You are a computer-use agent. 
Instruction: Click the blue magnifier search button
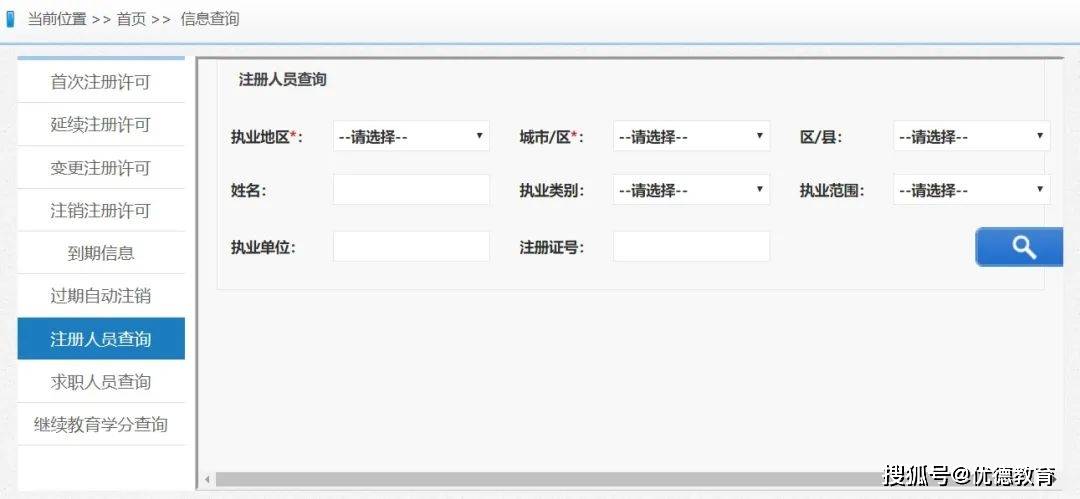1019,247
